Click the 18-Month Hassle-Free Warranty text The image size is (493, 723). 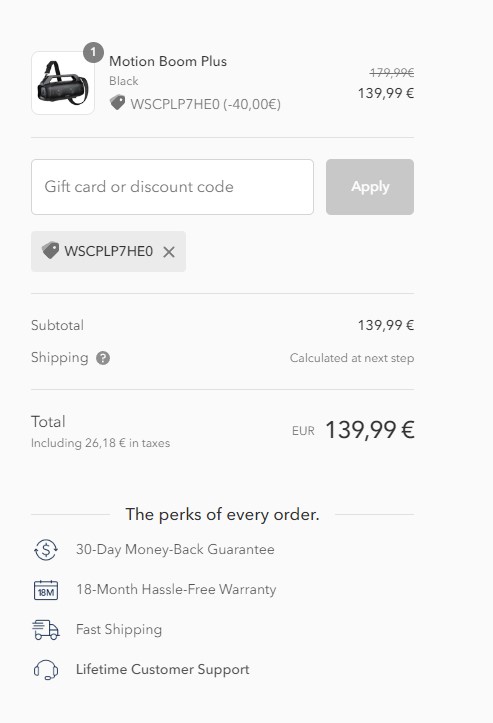click(x=176, y=589)
